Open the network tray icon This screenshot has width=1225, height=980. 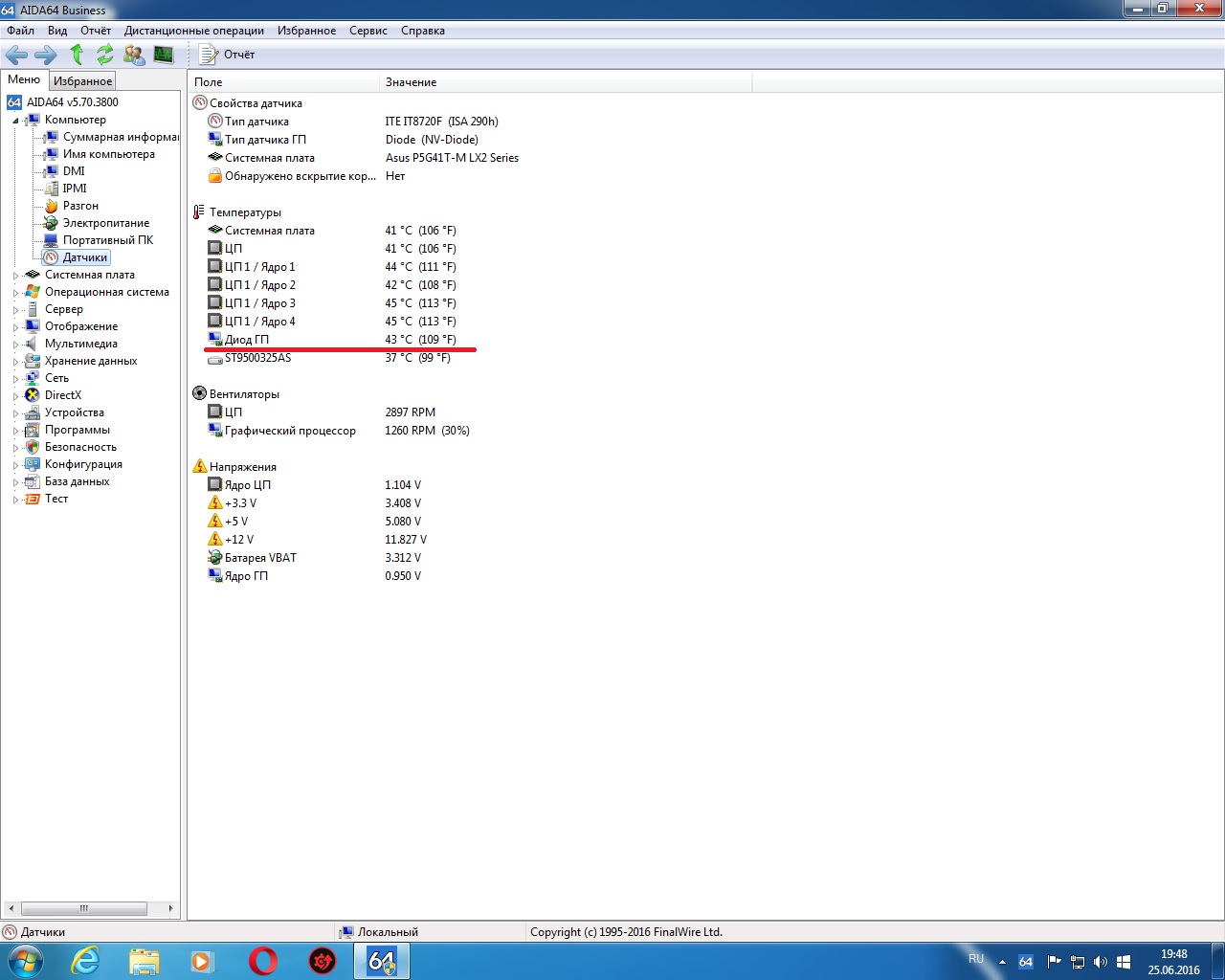tap(1078, 962)
